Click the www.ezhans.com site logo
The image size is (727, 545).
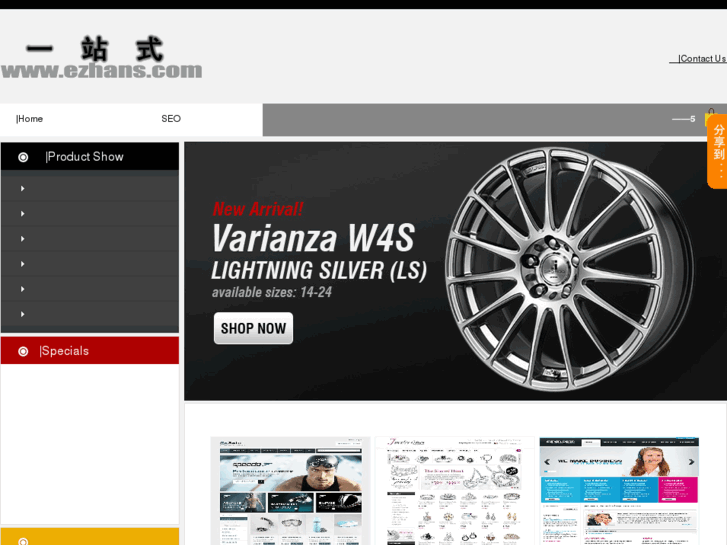tap(102, 58)
